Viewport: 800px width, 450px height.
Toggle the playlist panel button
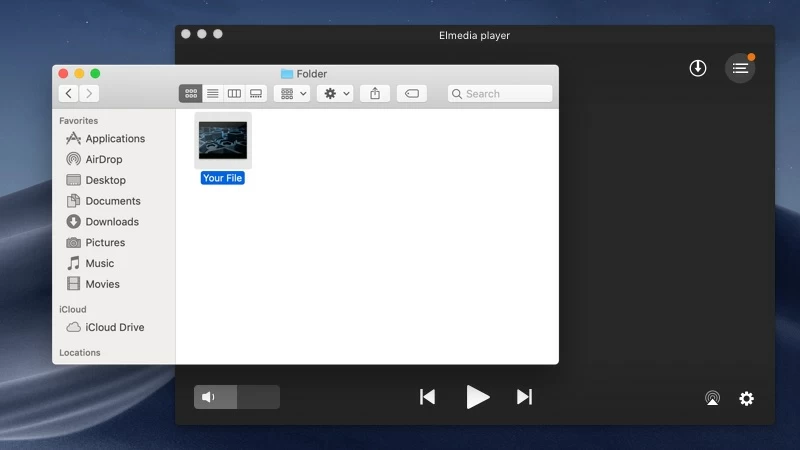coord(740,68)
